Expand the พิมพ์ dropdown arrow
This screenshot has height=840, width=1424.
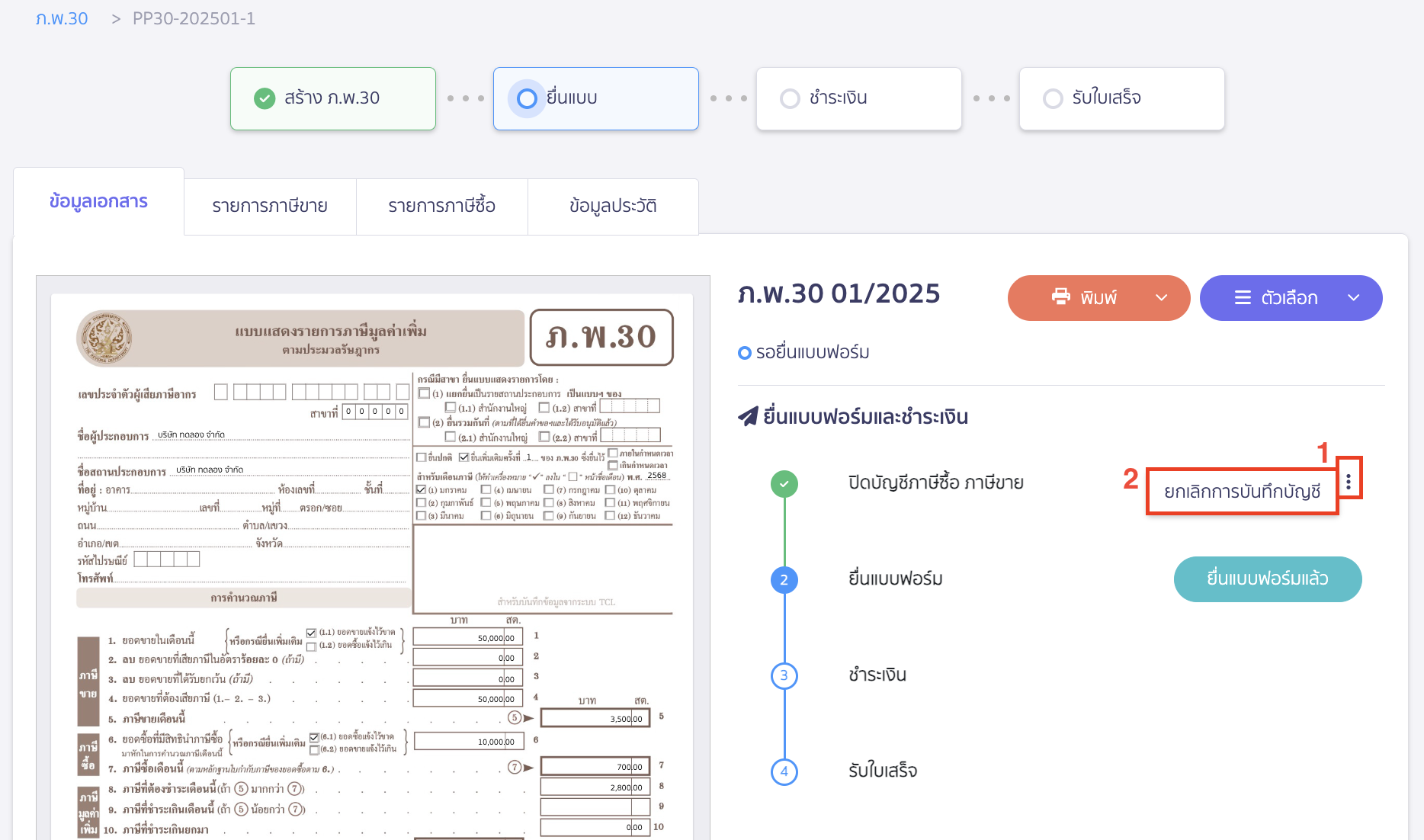point(1161,297)
